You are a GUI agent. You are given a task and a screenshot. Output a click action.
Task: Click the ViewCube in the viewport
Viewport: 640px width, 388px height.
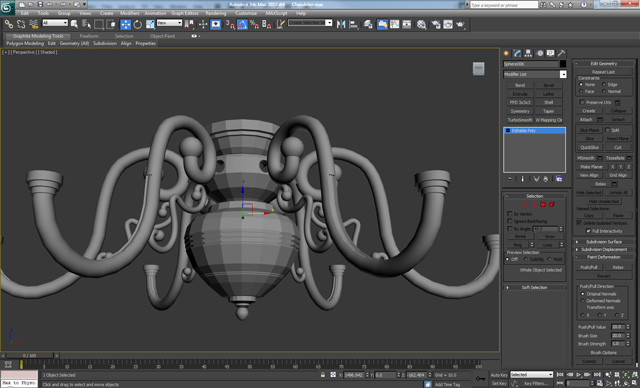(478, 68)
